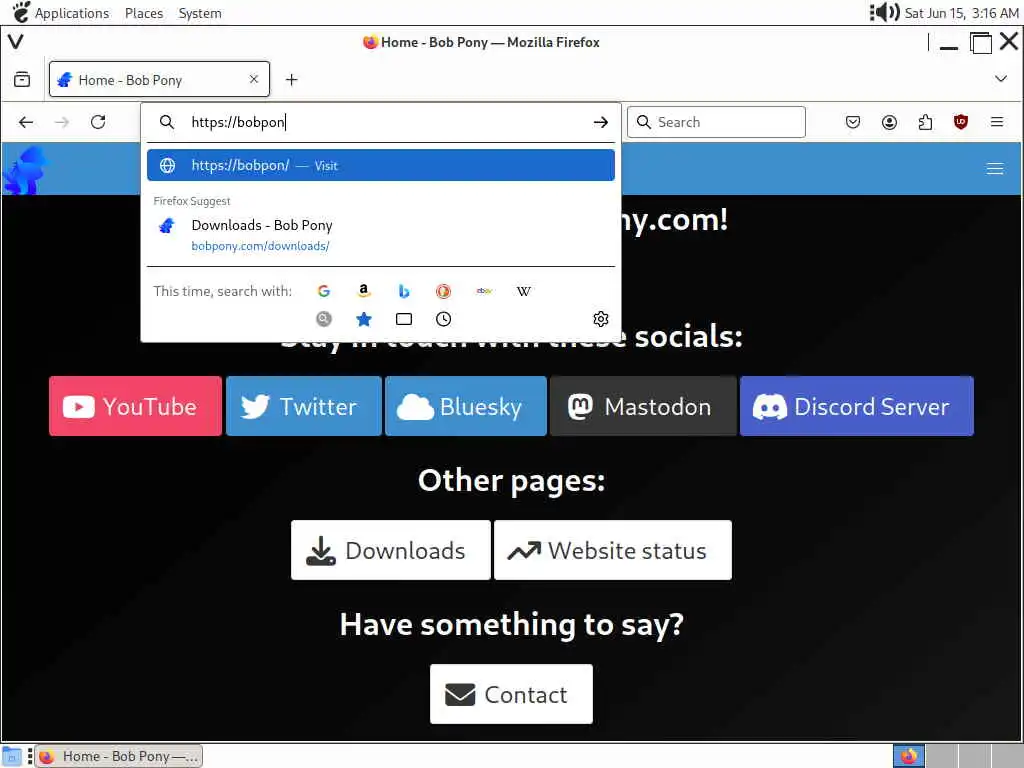Screen dimensions: 1024x768
Task: Open the Places menu
Action: [x=144, y=13]
